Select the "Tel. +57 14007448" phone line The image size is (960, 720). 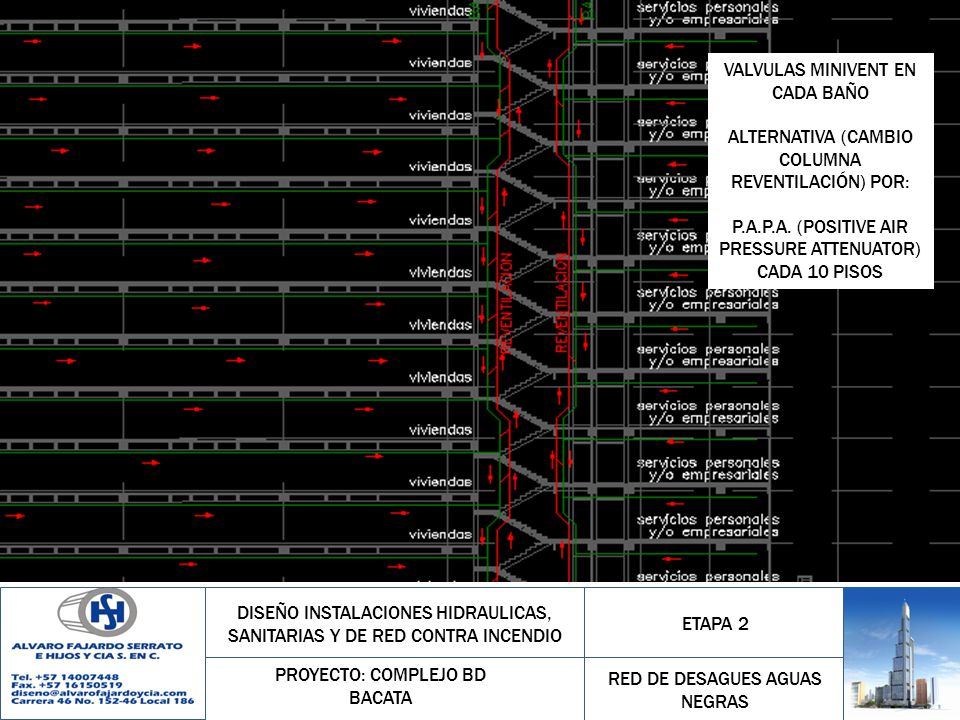[x=65, y=677]
